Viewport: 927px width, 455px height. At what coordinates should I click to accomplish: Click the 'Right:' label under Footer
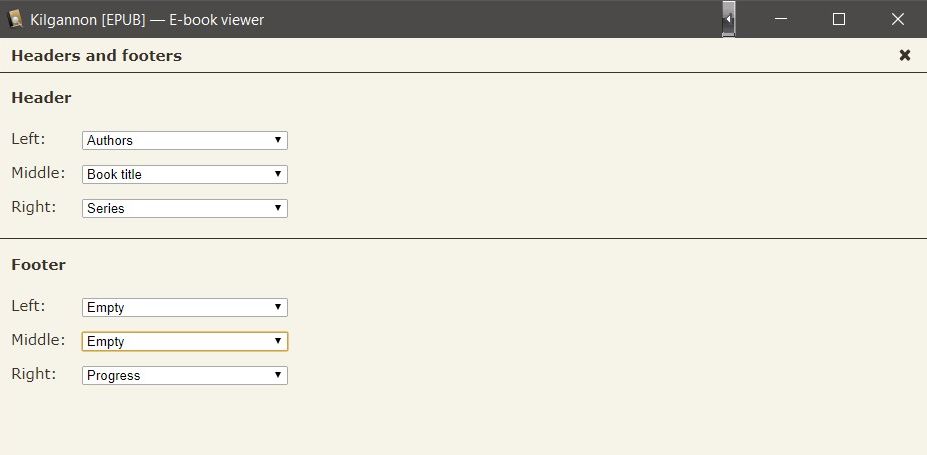click(33, 374)
